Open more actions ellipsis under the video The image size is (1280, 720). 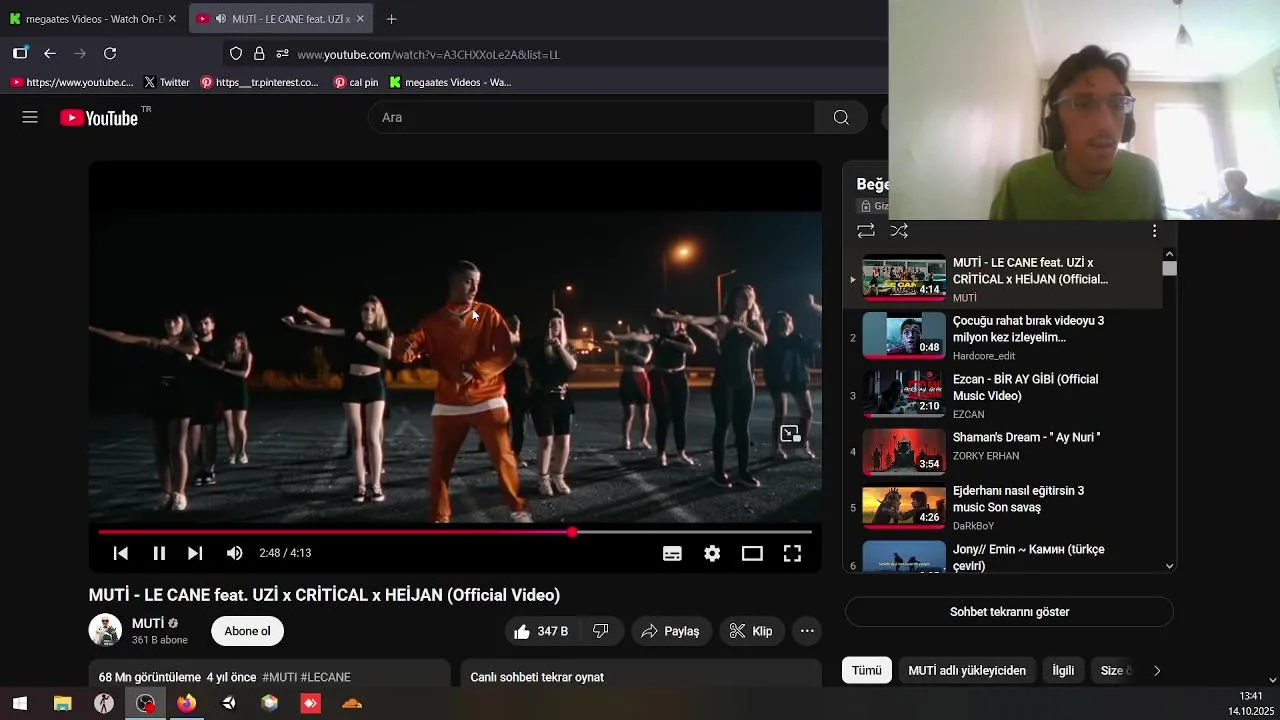coord(807,631)
